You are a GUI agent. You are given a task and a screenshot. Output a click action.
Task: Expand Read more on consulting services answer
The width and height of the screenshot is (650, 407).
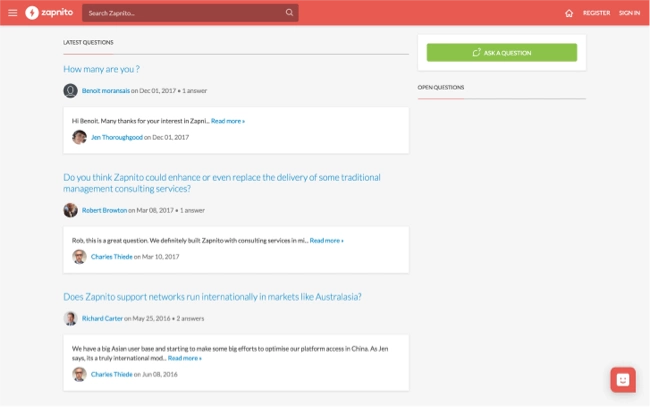click(327, 240)
